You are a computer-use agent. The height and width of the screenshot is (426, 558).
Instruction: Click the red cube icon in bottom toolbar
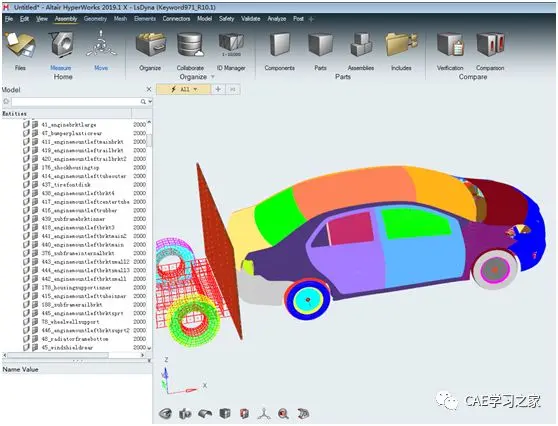(244, 414)
